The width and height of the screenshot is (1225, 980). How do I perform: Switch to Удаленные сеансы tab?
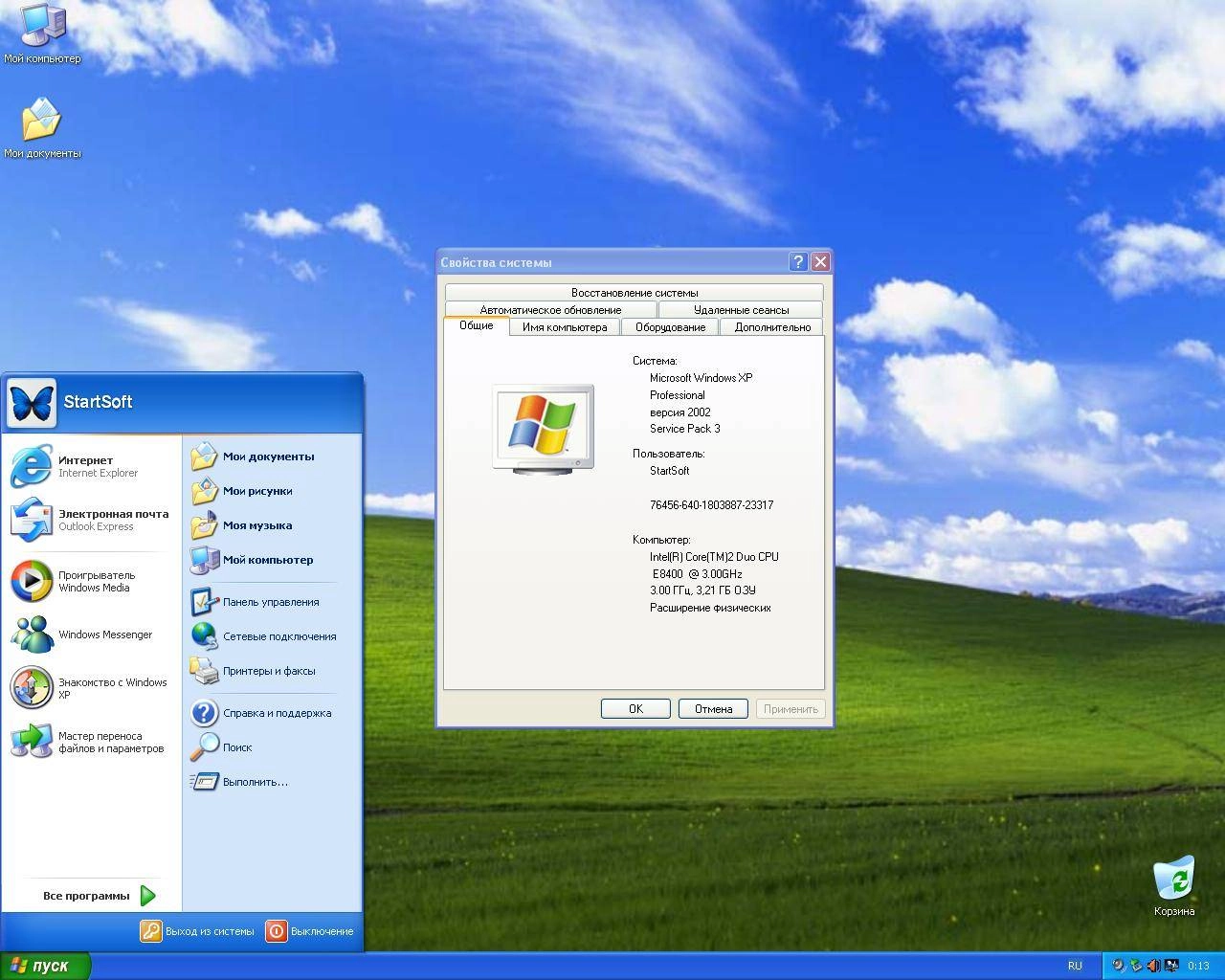pos(741,310)
